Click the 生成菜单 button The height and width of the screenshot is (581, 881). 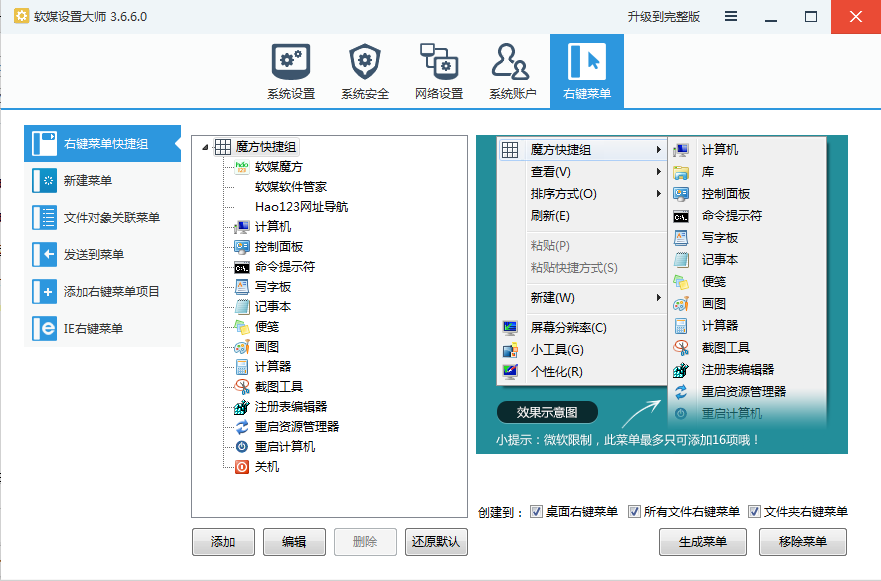point(702,542)
